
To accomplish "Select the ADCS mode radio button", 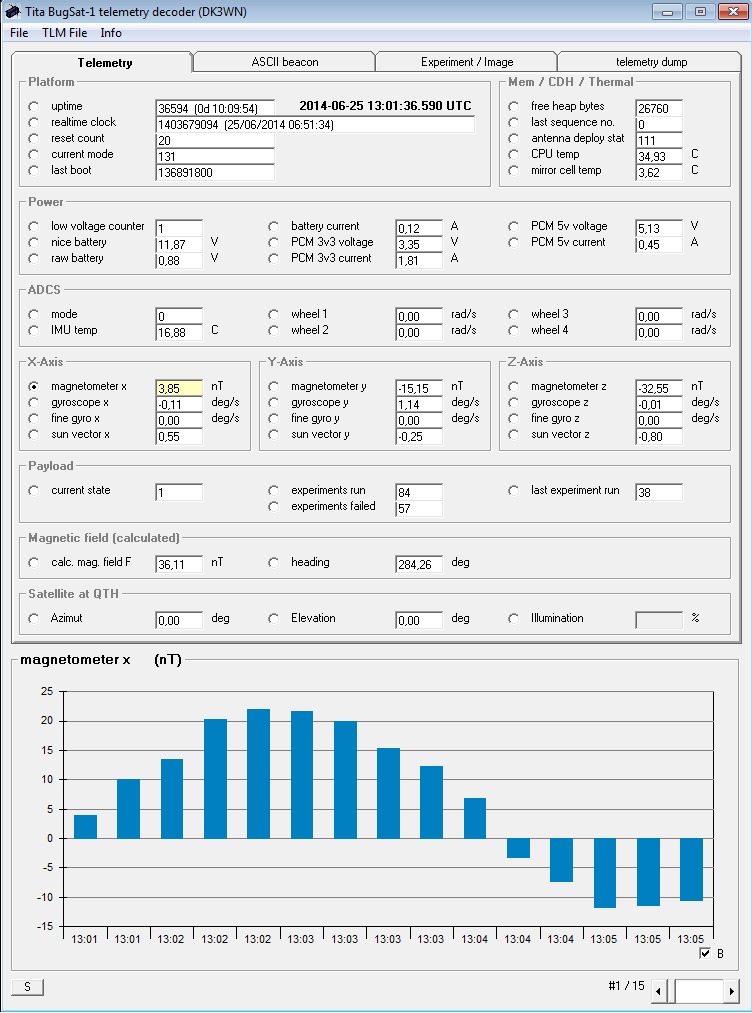I will (34, 315).
